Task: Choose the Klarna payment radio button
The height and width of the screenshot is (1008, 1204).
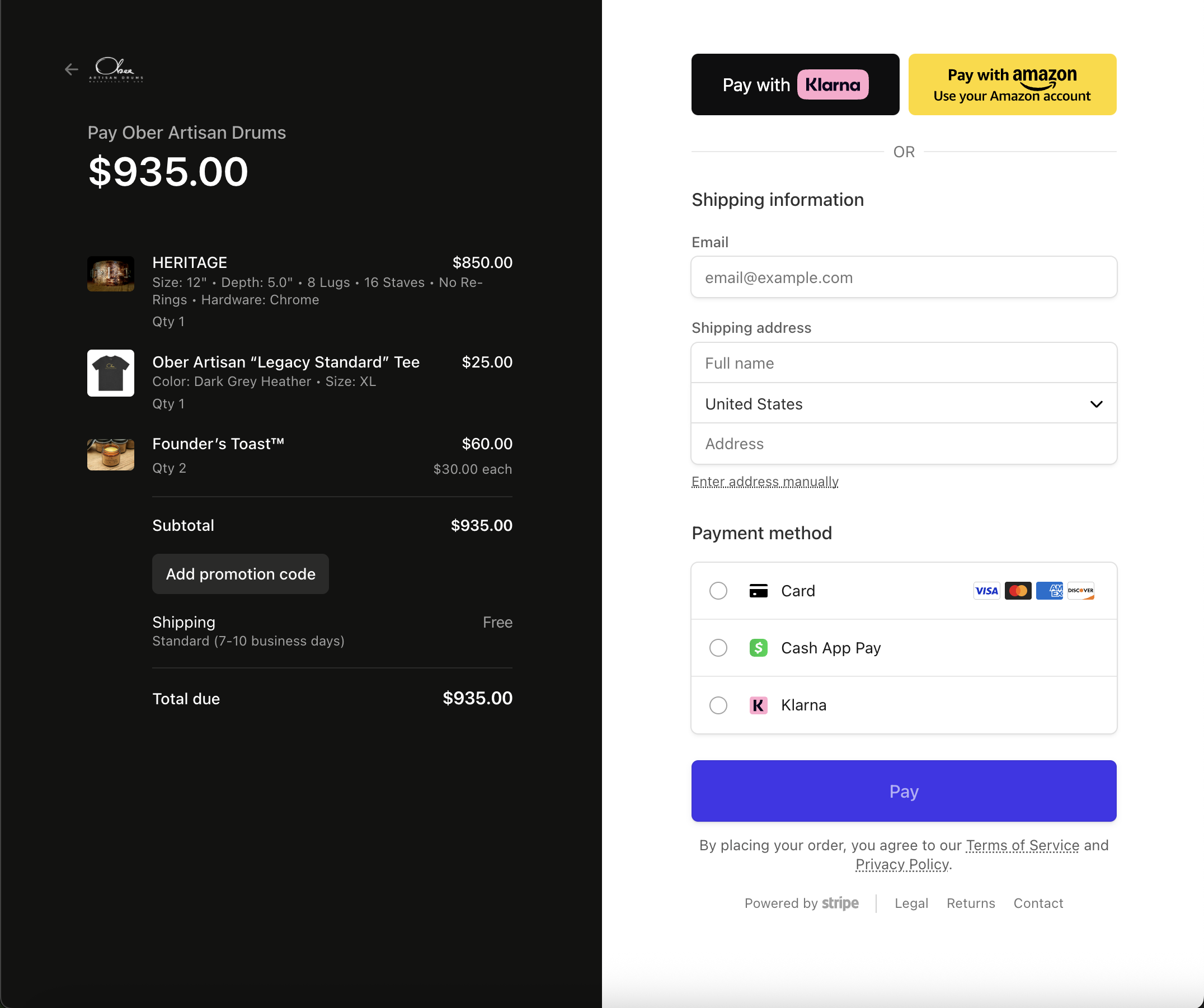Action: coord(718,705)
